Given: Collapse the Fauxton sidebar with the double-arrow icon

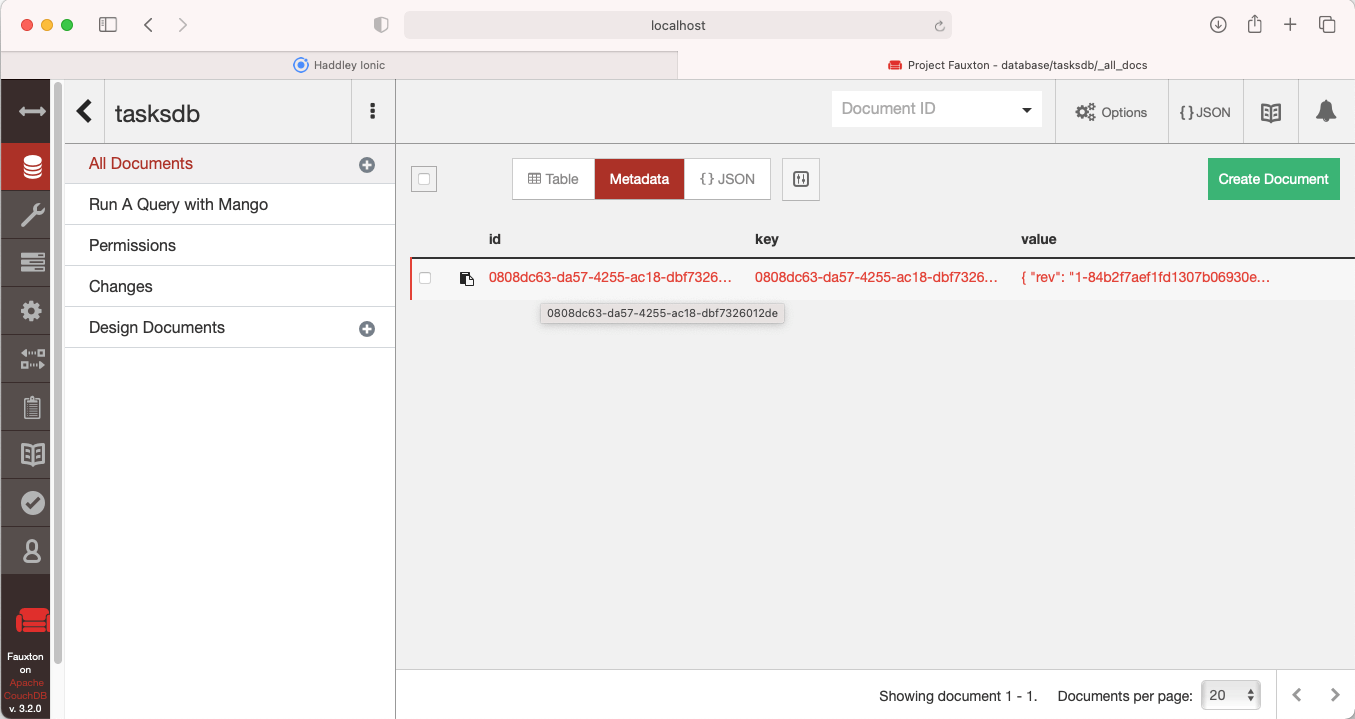Looking at the screenshot, I should click(x=32, y=111).
